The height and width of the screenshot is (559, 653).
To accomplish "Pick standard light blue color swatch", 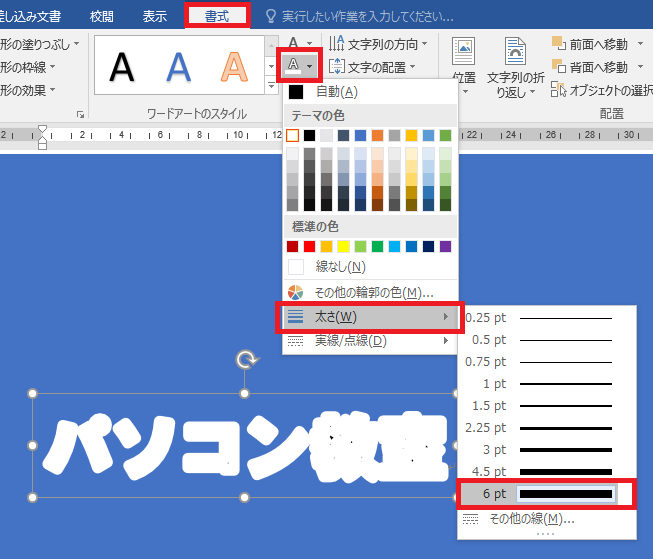I will 394,247.
